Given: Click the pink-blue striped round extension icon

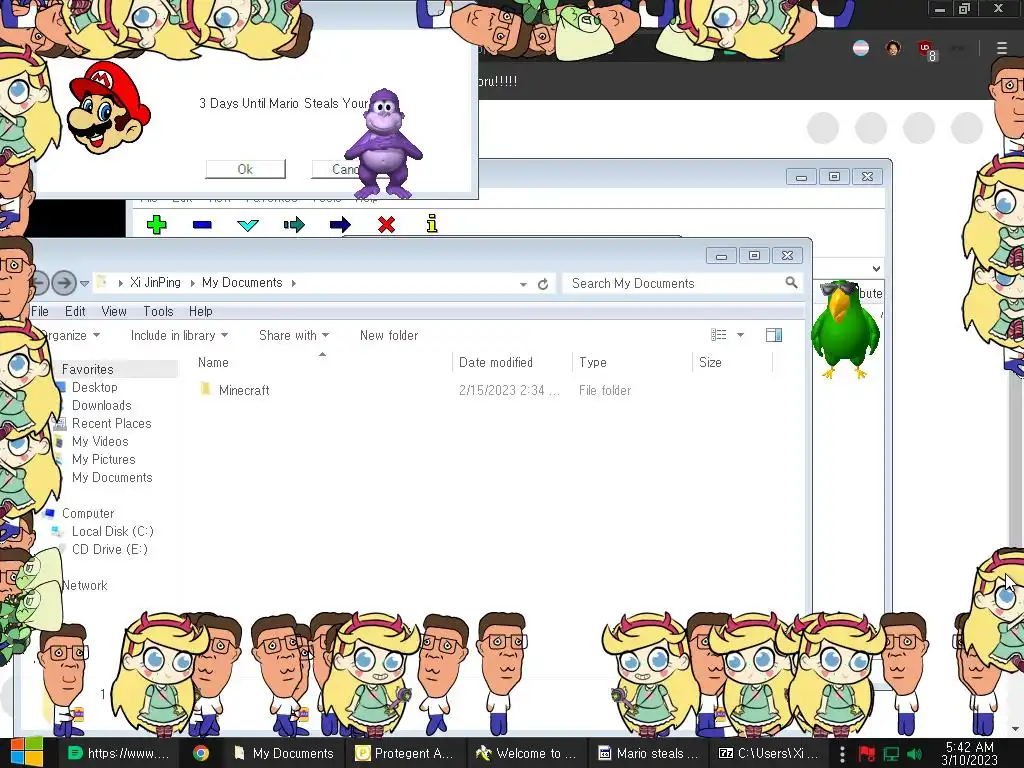Looking at the screenshot, I should [x=861, y=48].
